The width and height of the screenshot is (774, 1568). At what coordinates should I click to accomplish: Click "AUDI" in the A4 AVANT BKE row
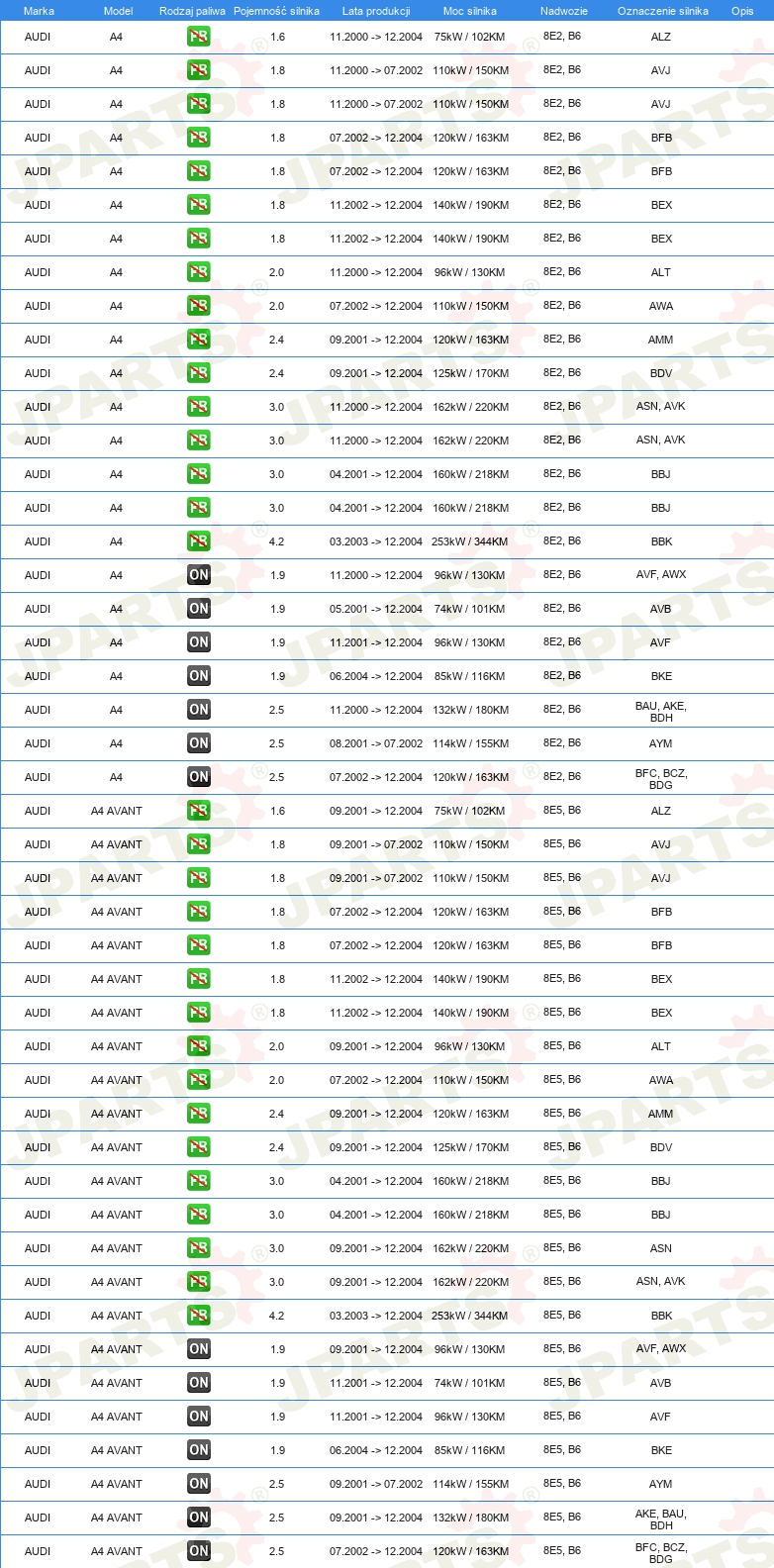pos(38,1450)
